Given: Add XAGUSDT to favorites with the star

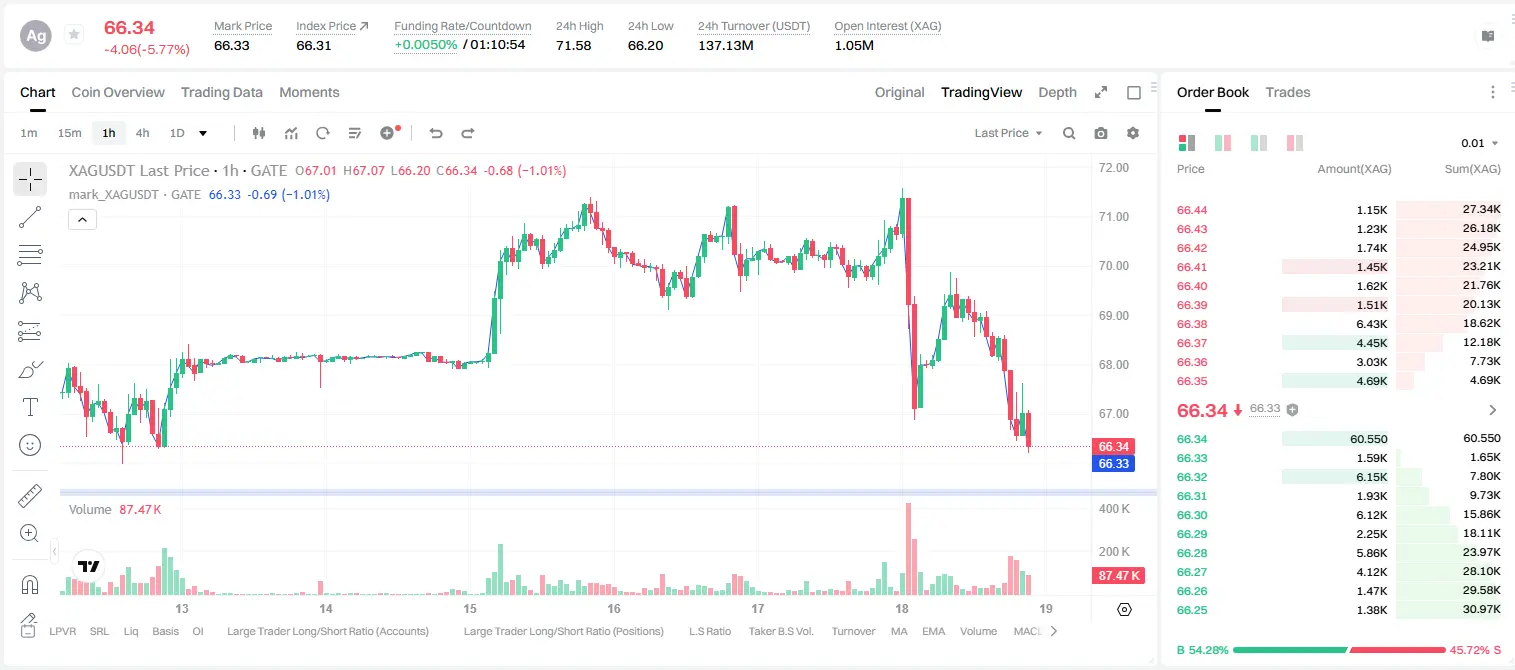Looking at the screenshot, I should pos(74,35).
